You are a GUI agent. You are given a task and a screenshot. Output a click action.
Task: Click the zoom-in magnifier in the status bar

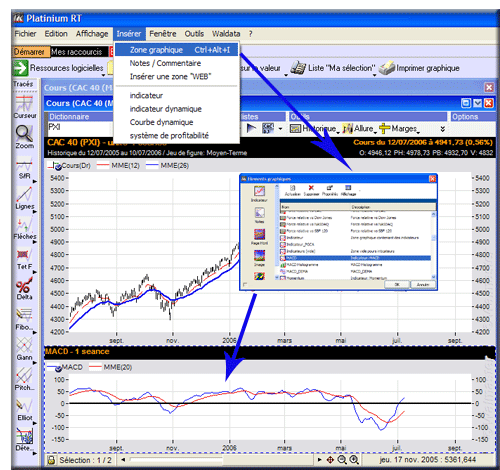point(354,460)
